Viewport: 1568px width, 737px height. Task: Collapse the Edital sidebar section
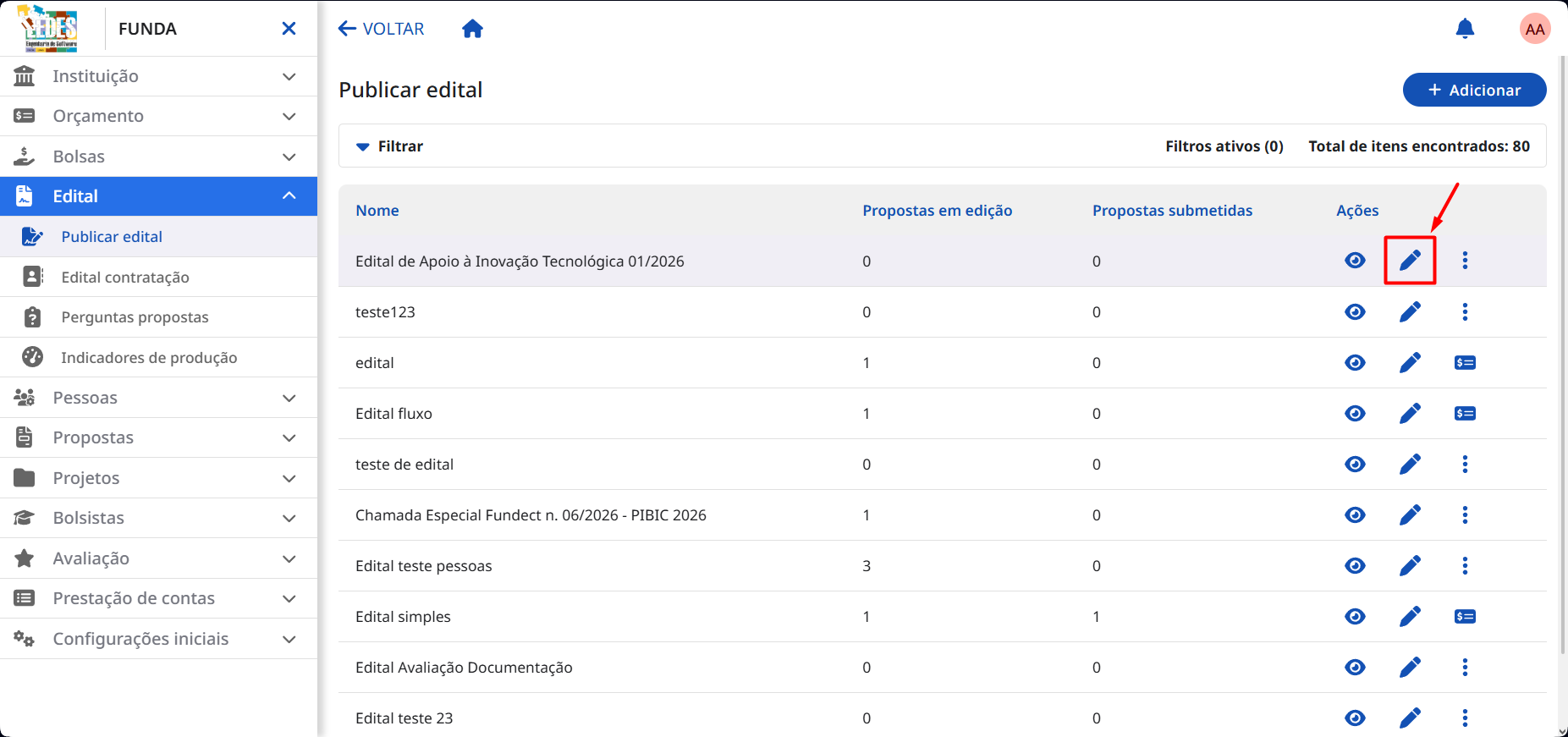(158, 196)
